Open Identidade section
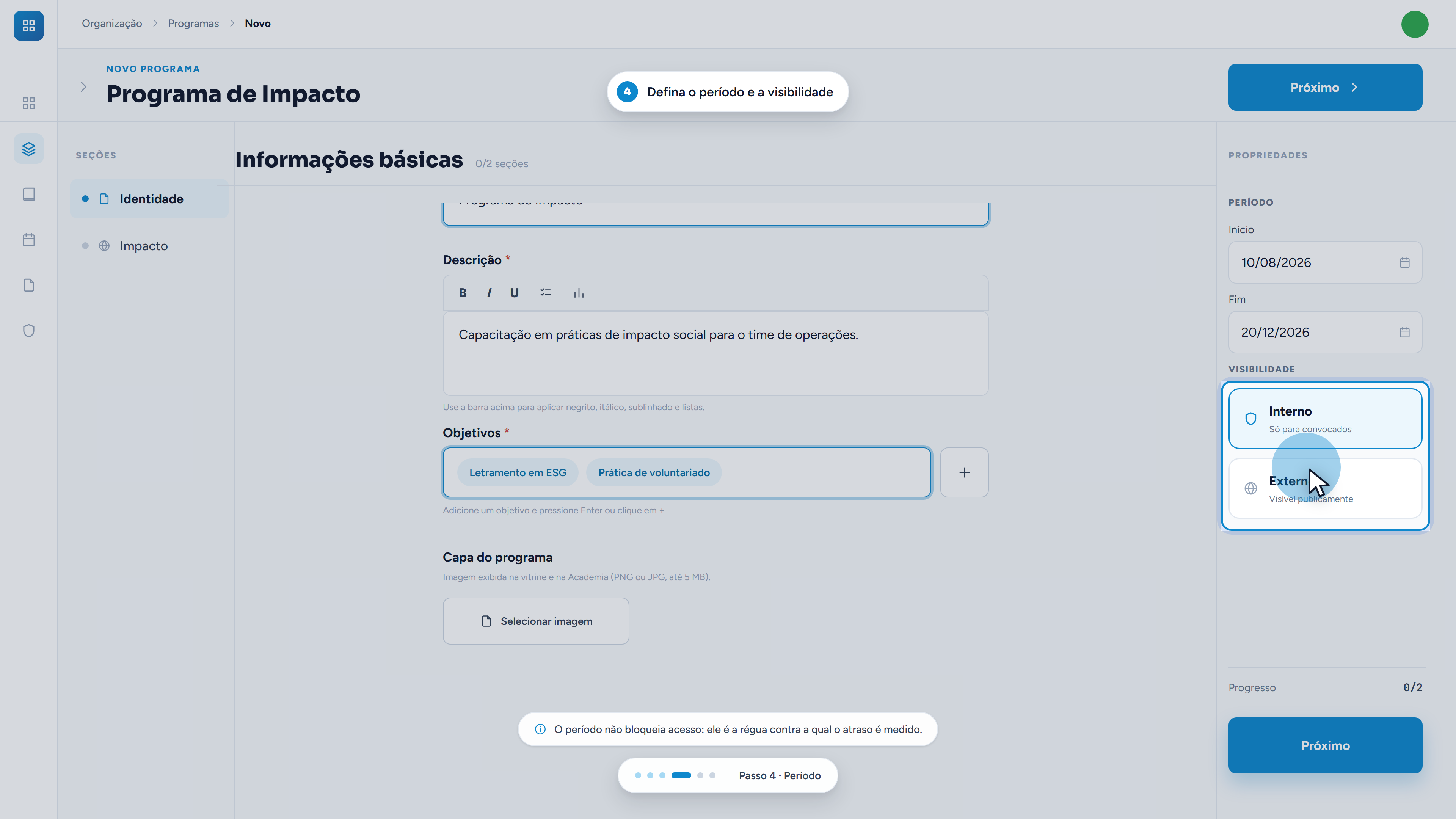 pos(149,199)
